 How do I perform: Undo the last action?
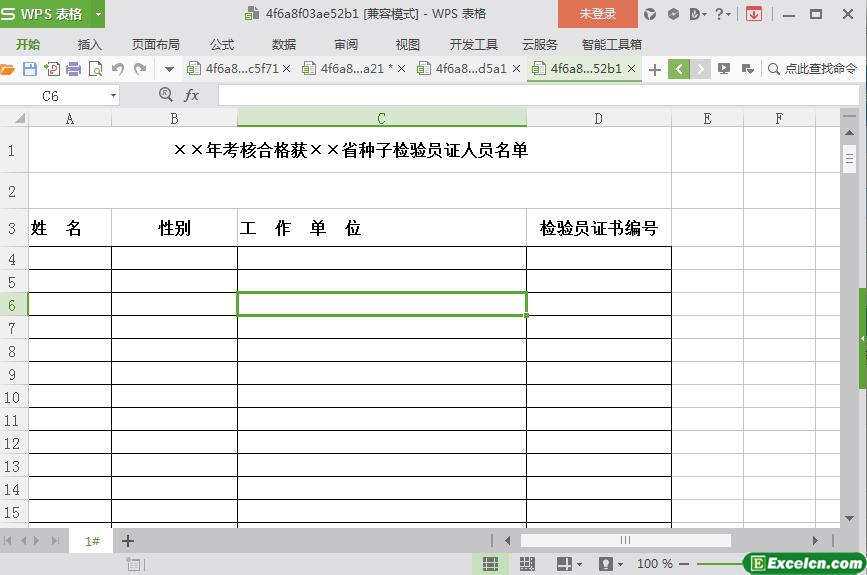pos(118,69)
